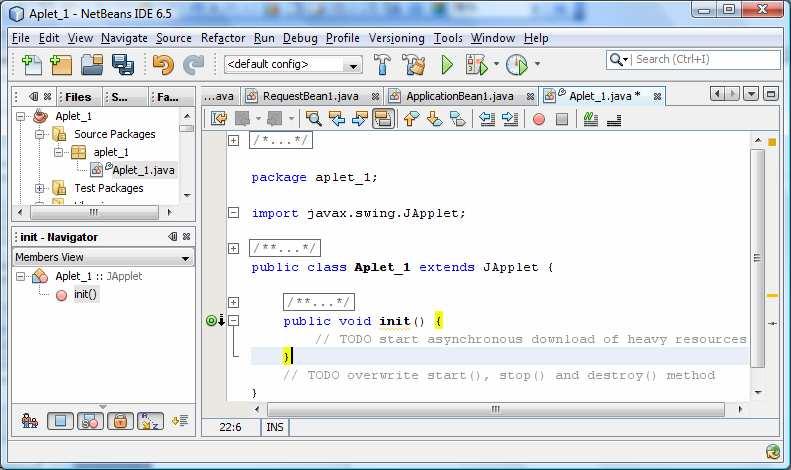The width and height of the screenshot is (791, 470).
Task: Switch to RequestBean1.java tab
Action: coord(310,96)
